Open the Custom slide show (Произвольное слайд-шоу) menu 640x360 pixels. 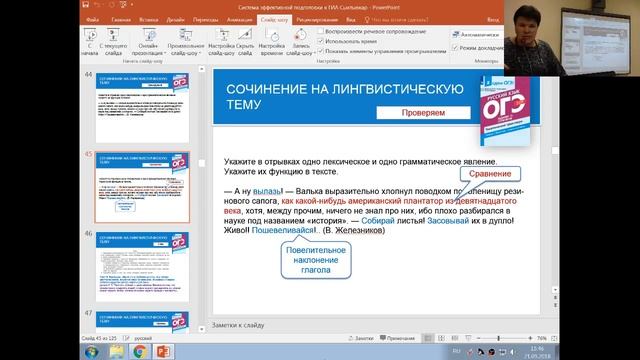click(x=186, y=42)
